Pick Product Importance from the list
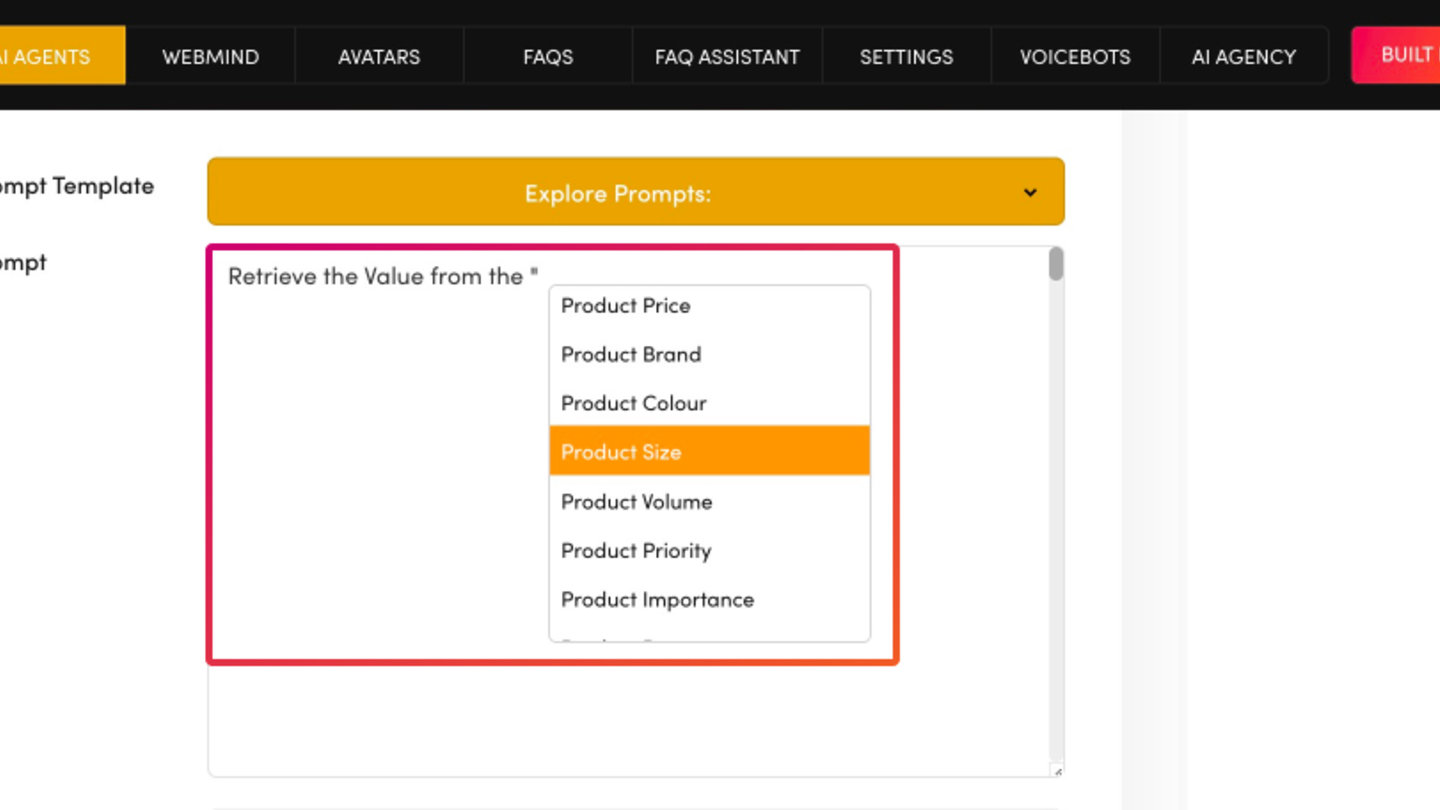 click(657, 600)
